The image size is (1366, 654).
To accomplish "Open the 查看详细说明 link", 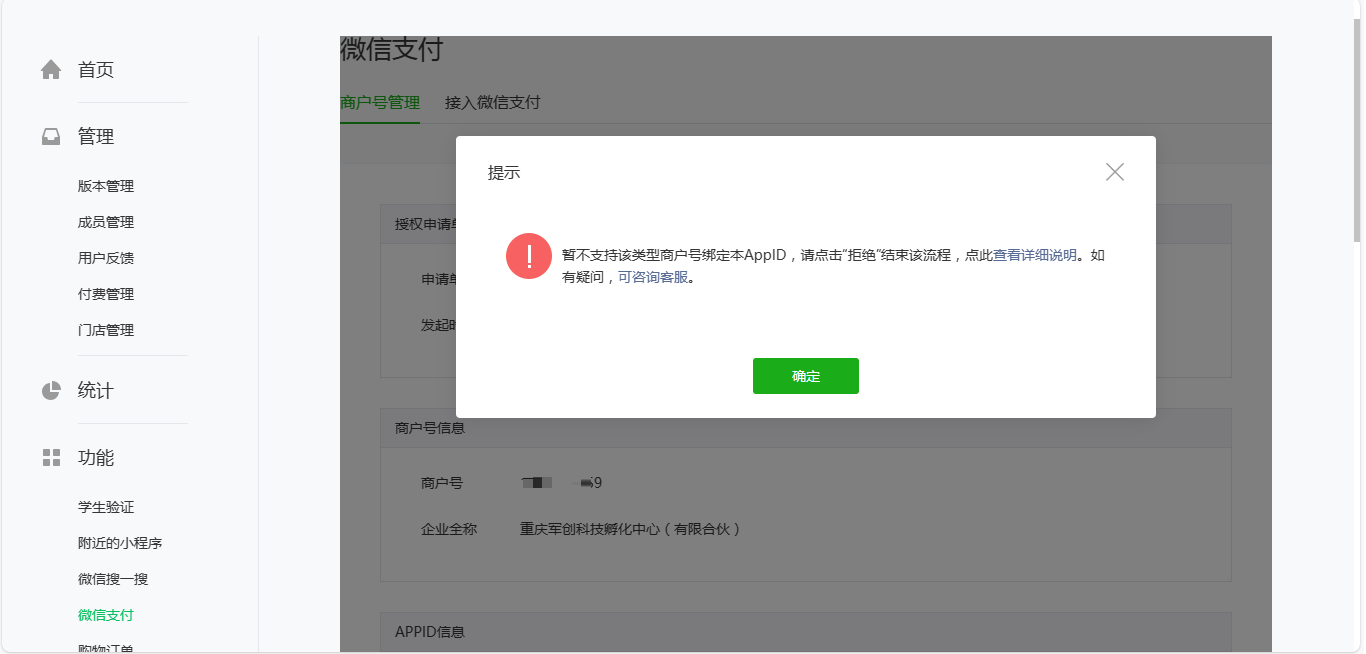I will [1035, 255].
